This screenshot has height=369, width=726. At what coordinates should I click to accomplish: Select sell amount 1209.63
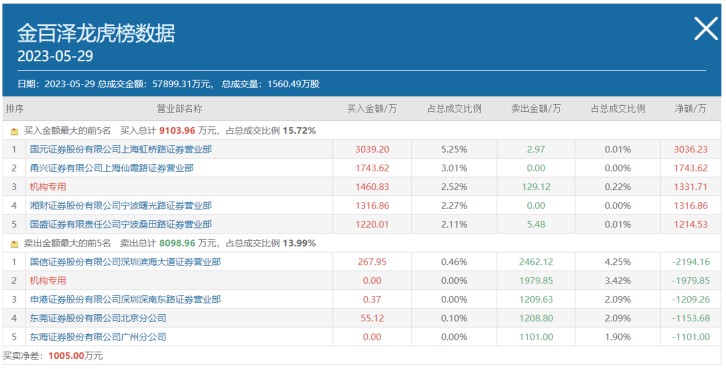[536, 300]
